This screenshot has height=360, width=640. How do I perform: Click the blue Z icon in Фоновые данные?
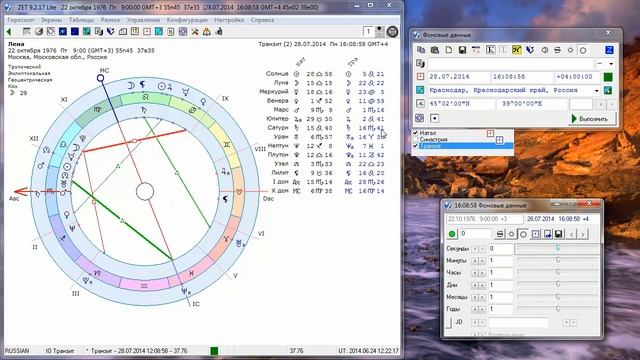point(609,50)
